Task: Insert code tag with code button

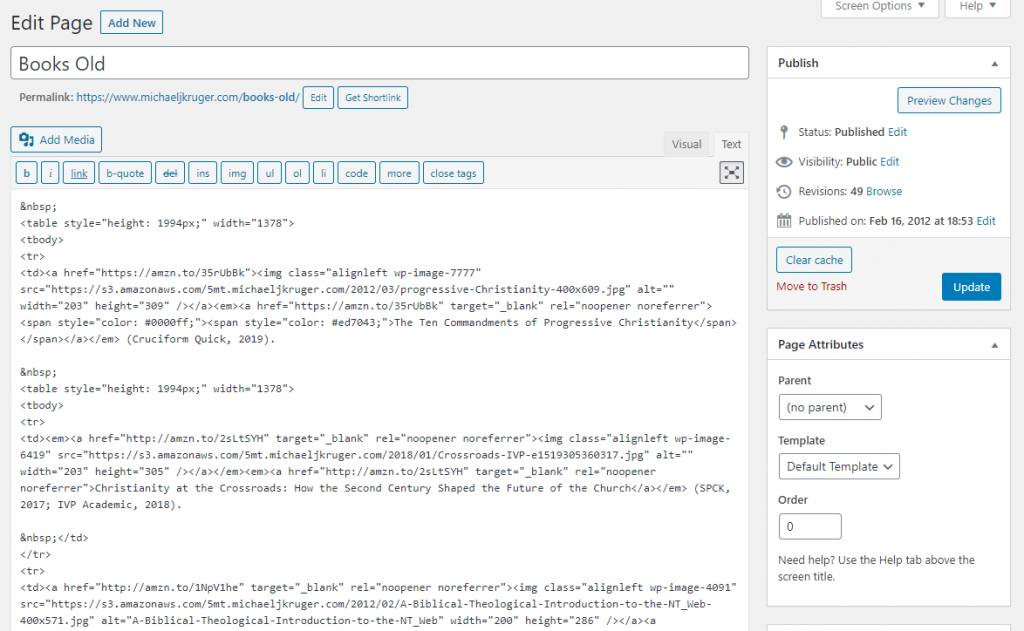Action: [357, 173]
